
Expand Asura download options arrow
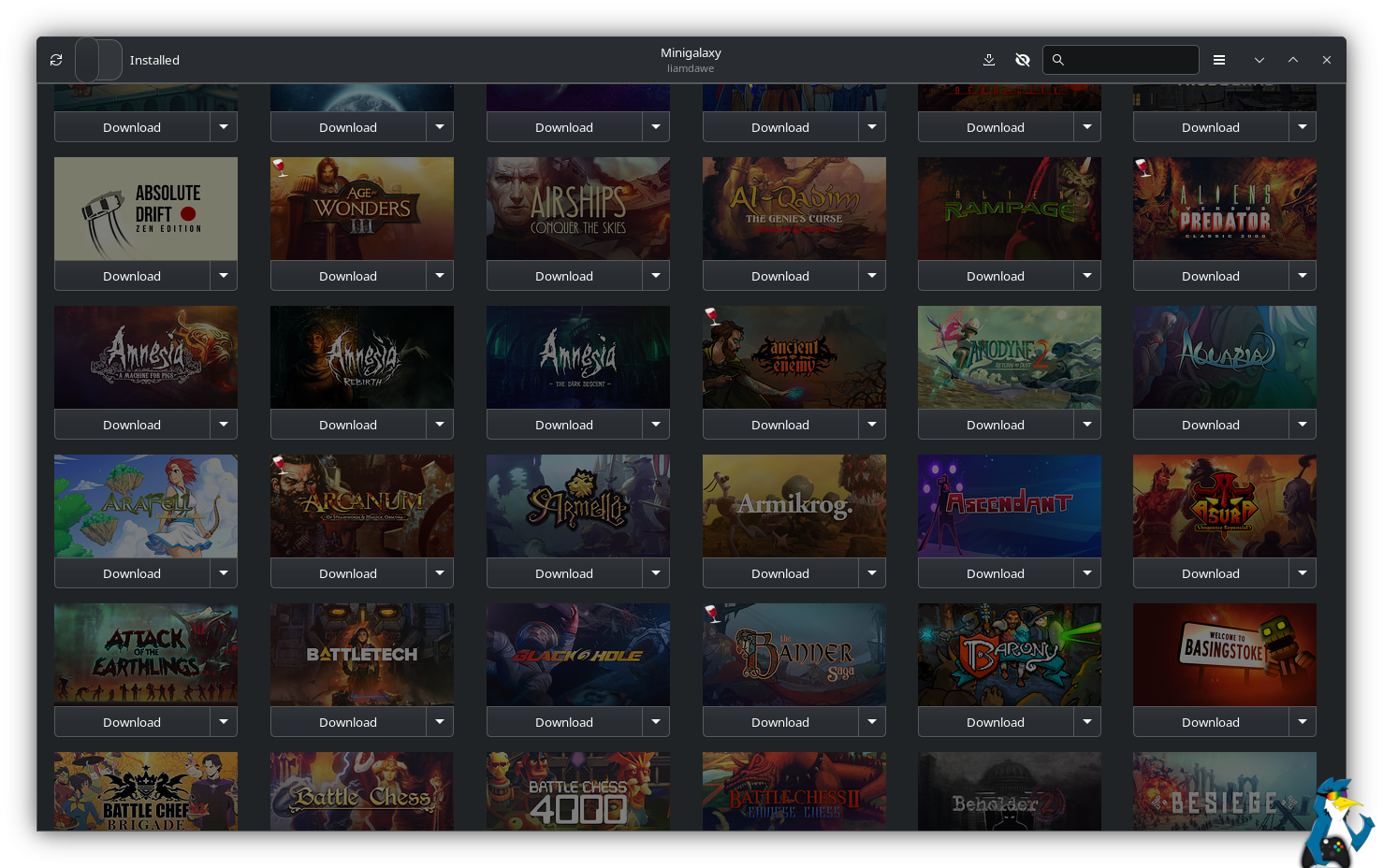click(x=1303, y=573)
